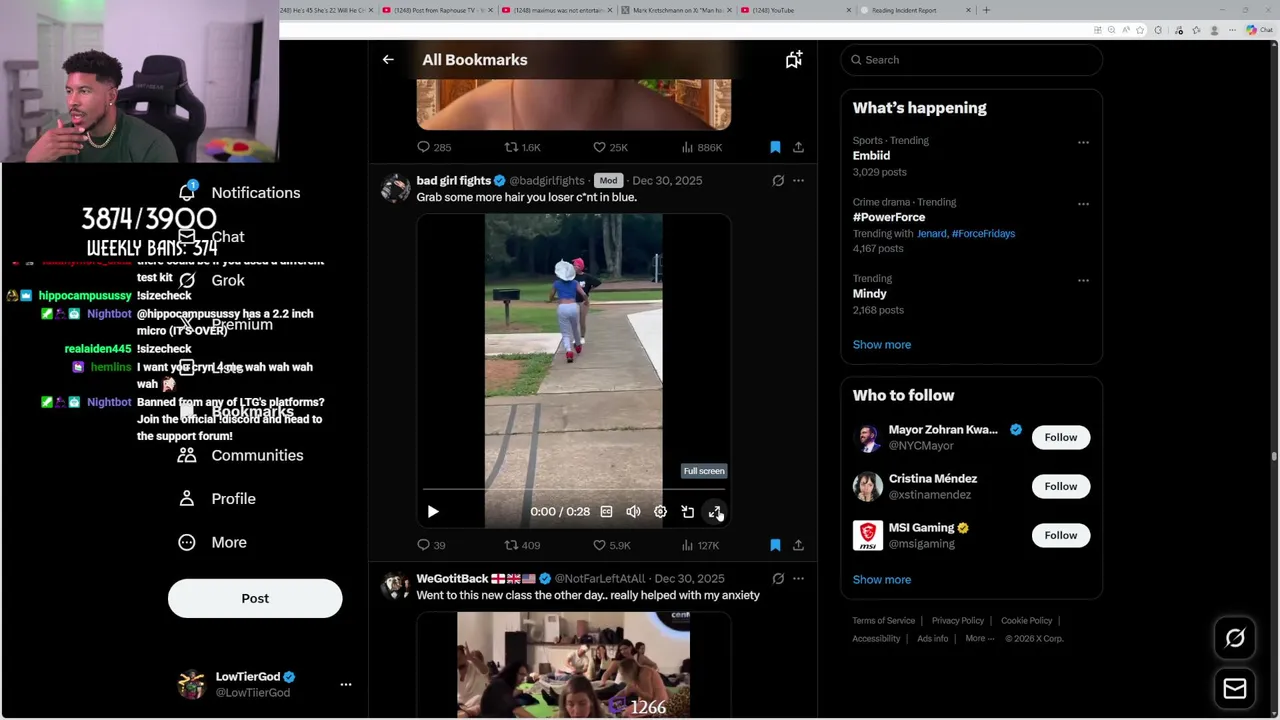Repost the post with 409 reposts

click(x=522, y=545)
